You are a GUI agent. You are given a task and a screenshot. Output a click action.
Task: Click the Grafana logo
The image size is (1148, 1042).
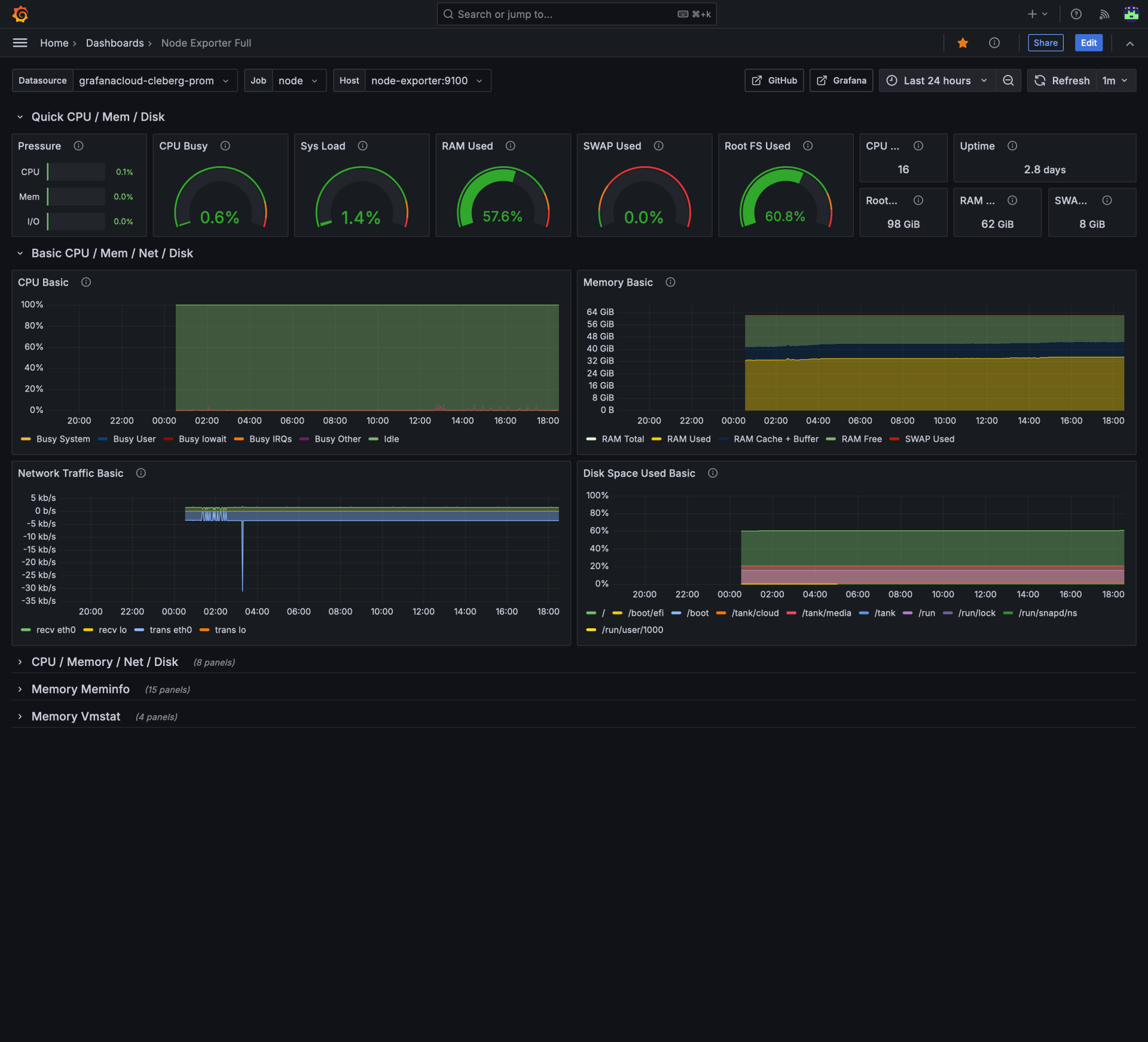pos(20,14)
